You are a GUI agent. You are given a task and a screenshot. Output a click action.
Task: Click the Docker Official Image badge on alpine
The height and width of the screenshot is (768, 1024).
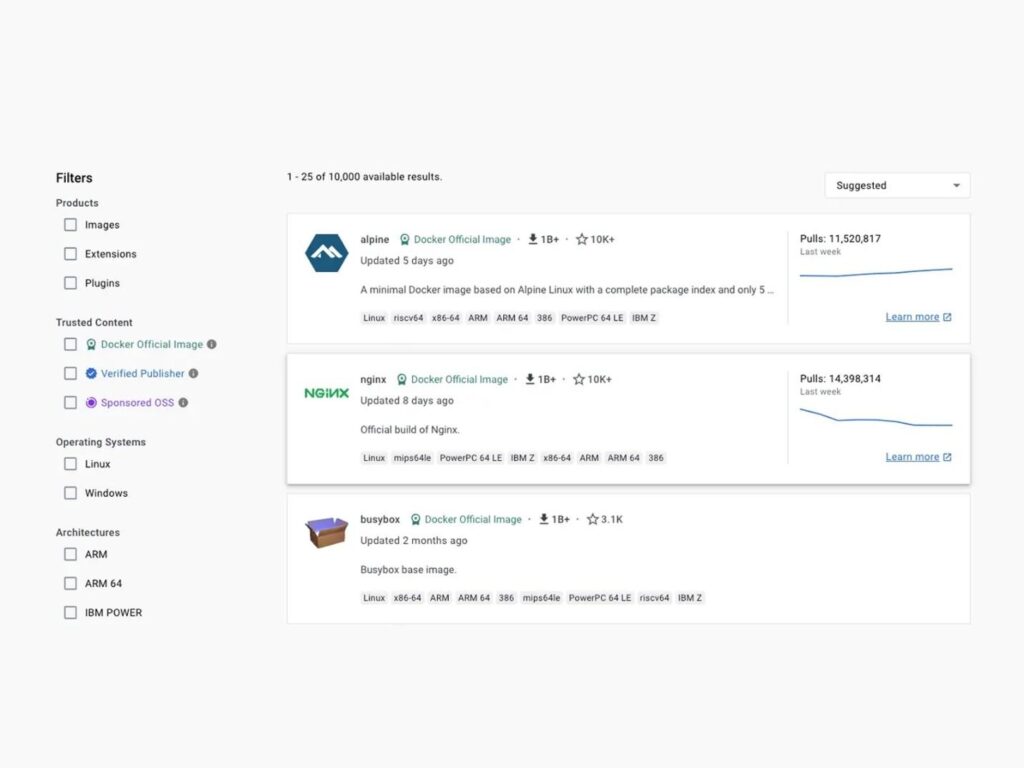point(455,240)
